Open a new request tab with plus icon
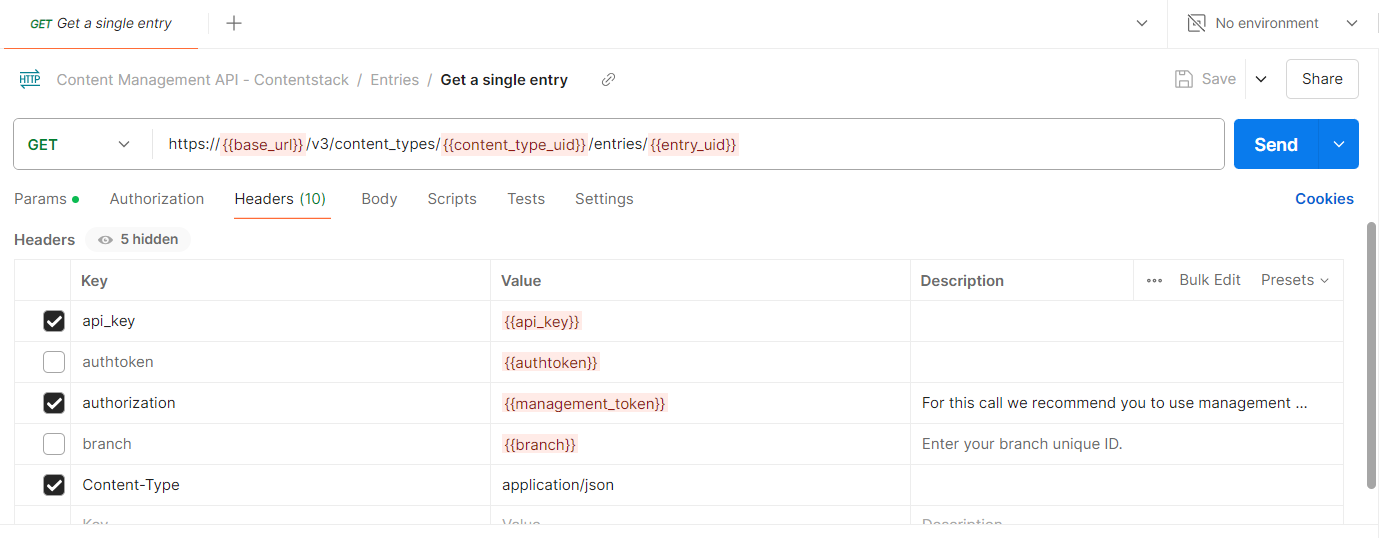This screenshot has width=1379, height=538. pos(234,23)
